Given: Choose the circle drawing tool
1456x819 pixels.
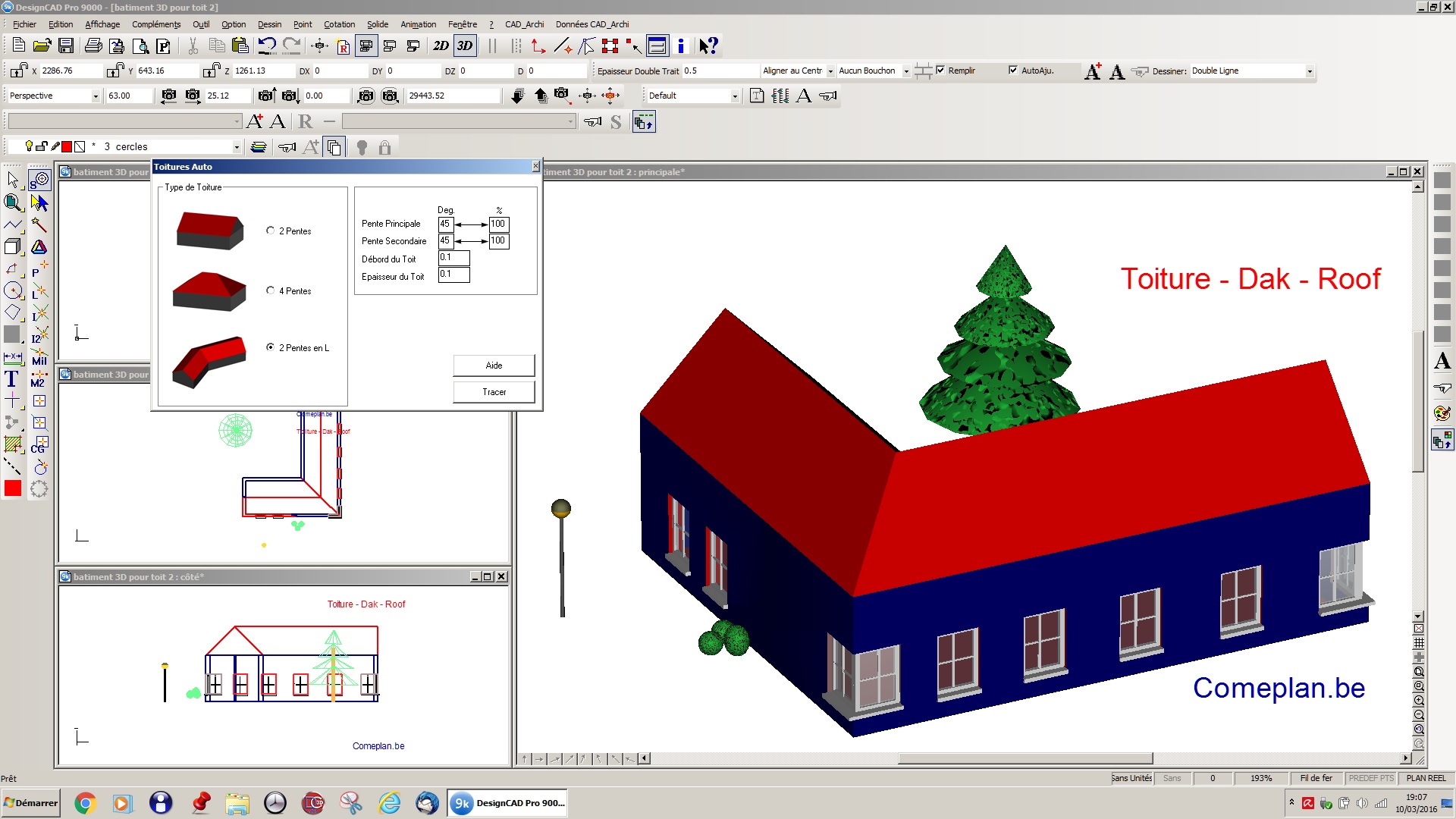Looking at the screenshot, I should [x=13, y=290].
